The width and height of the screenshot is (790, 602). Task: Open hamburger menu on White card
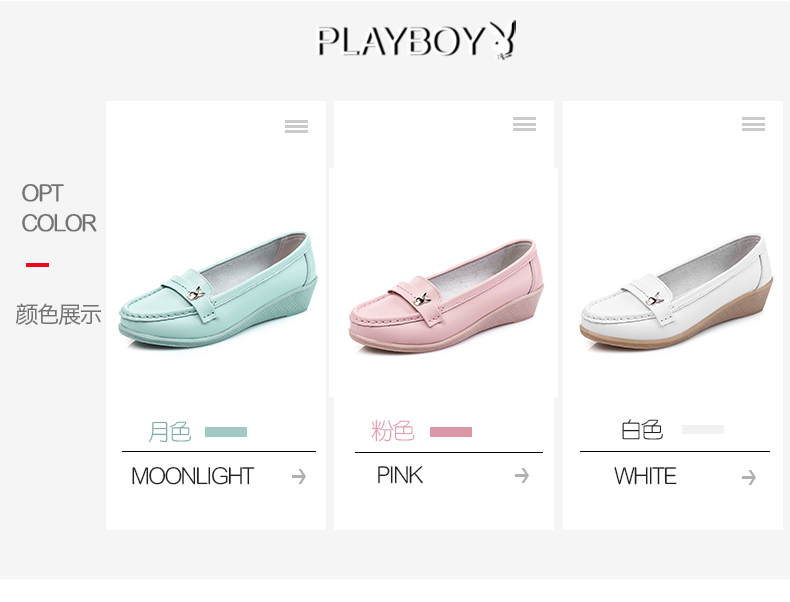tap(753, 124)
